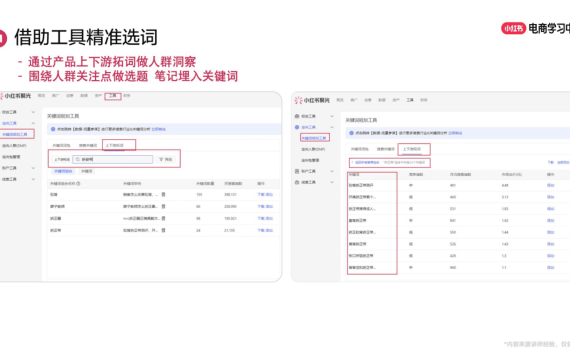
Task: Click document icon in the 驼背 row
Action: pyautogui.click(x=163, y=195)
